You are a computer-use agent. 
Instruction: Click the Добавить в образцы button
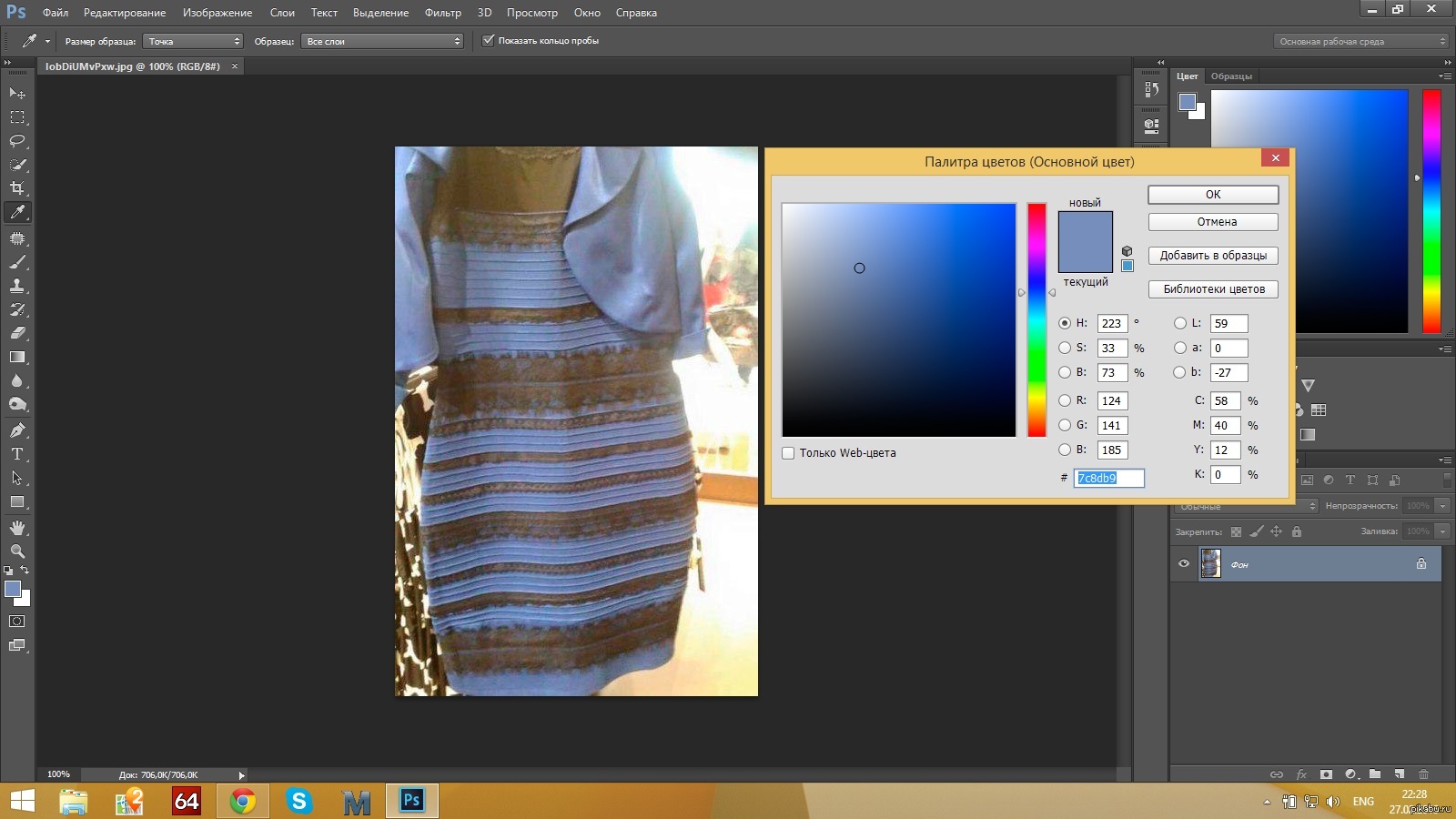click(1213, 256)
